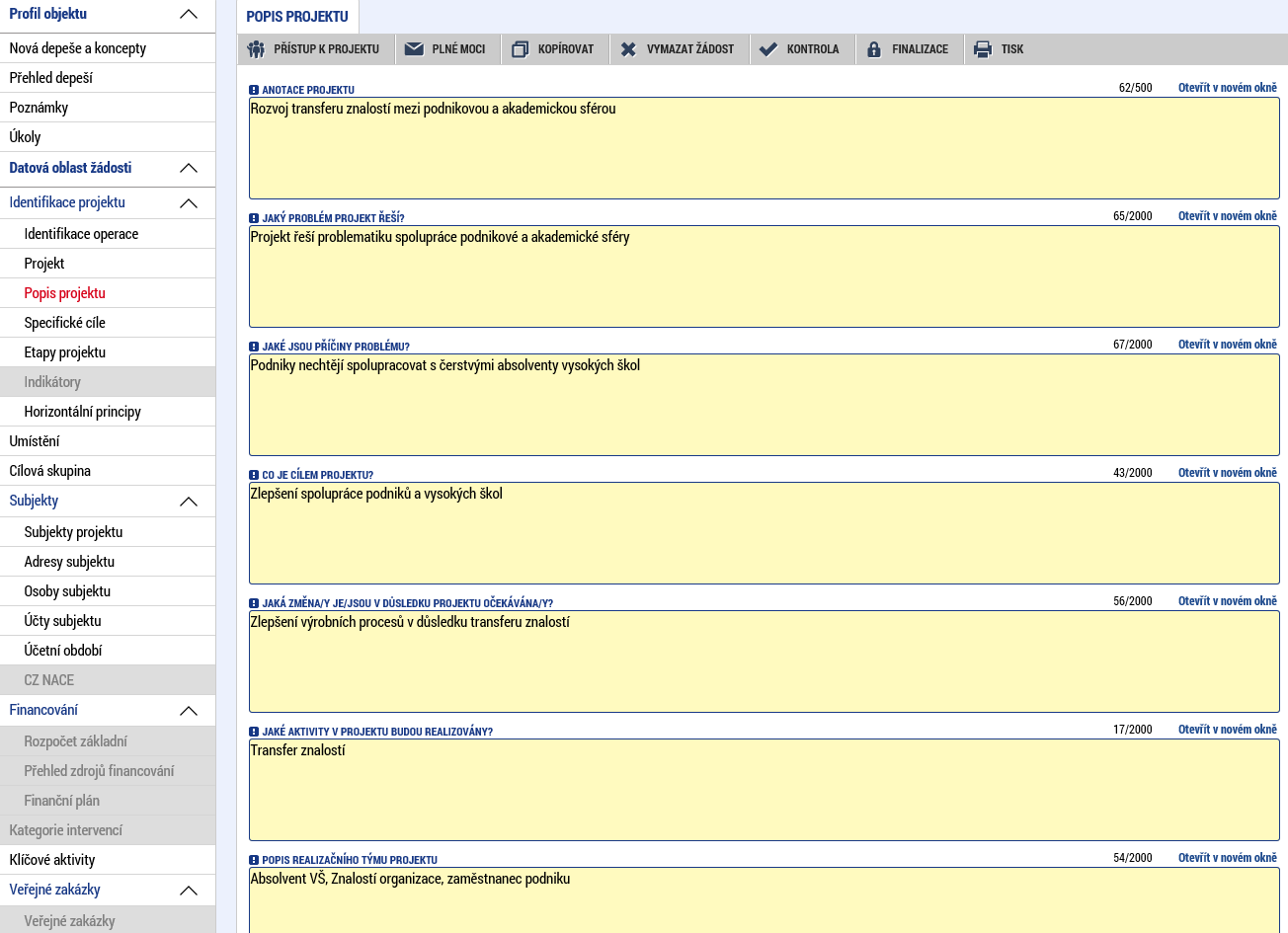Click the copy icon next to Kopírovat
This screenshot has width=1288, height=933.
(x=520, y=49)
